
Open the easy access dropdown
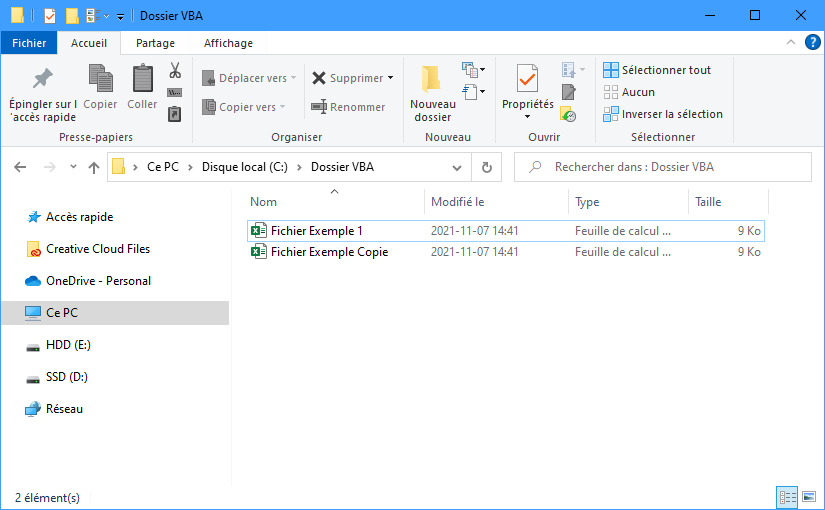click(474, 92)
